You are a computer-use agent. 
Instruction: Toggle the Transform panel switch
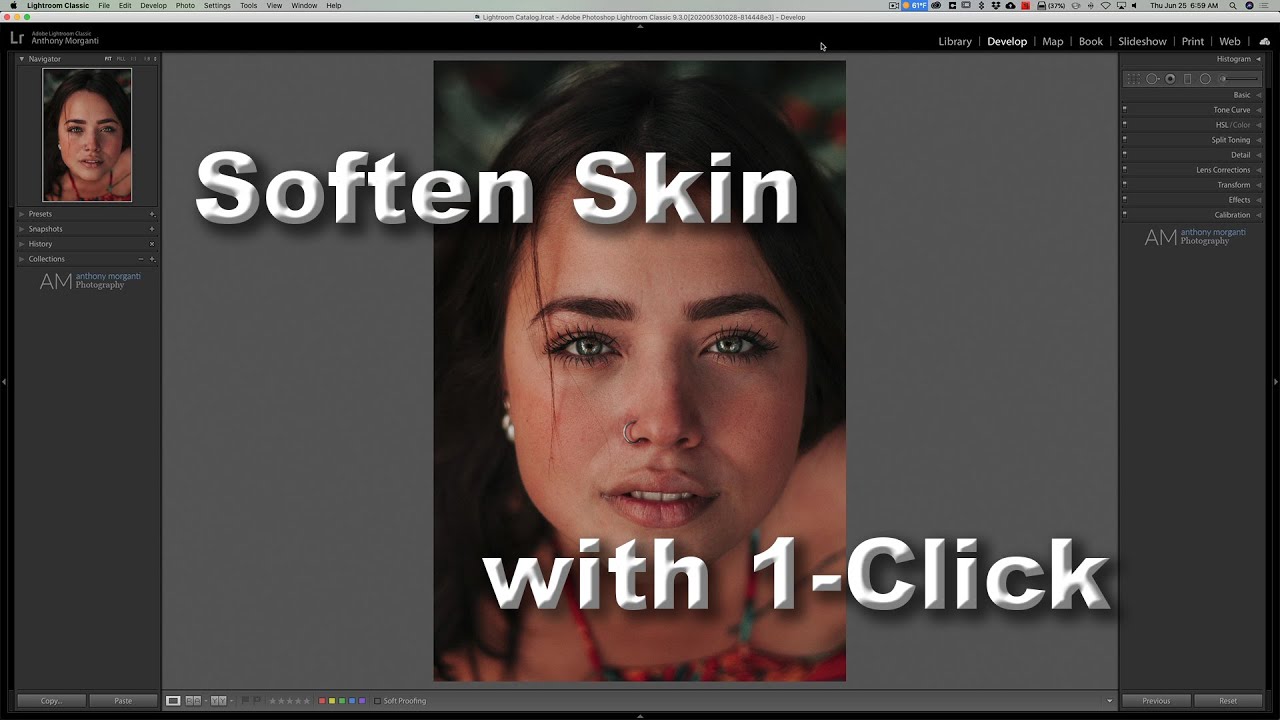pyautogui.click(x=1125, y=185)
